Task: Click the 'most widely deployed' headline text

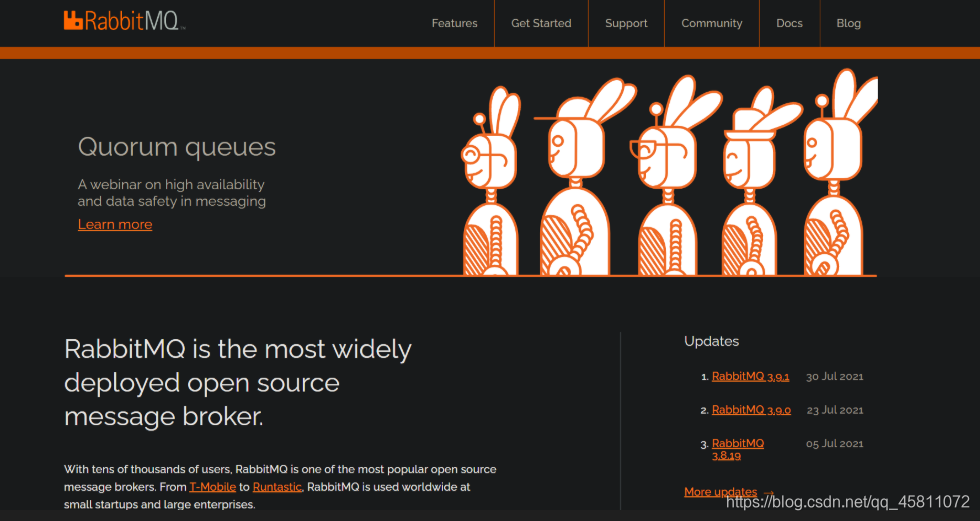Action: [238, 382]
